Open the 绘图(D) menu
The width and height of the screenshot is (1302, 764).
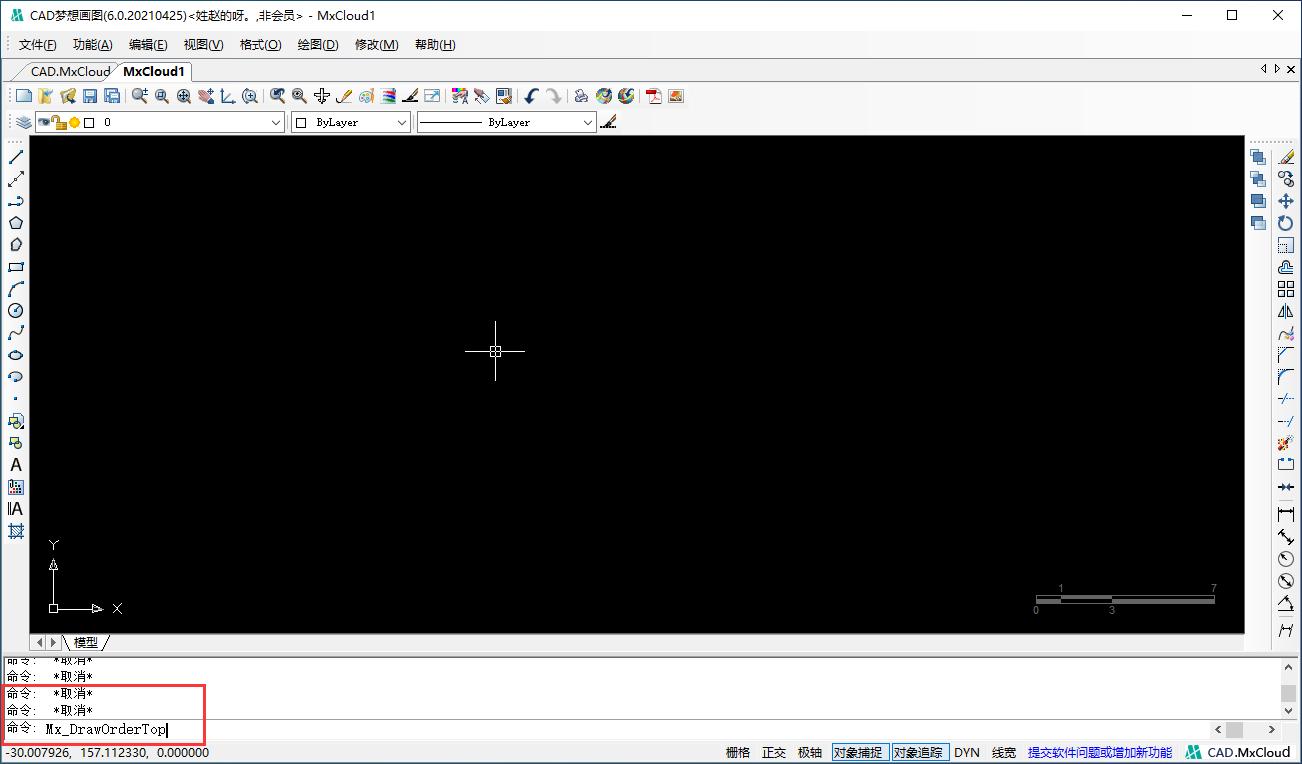pos(318,45)
